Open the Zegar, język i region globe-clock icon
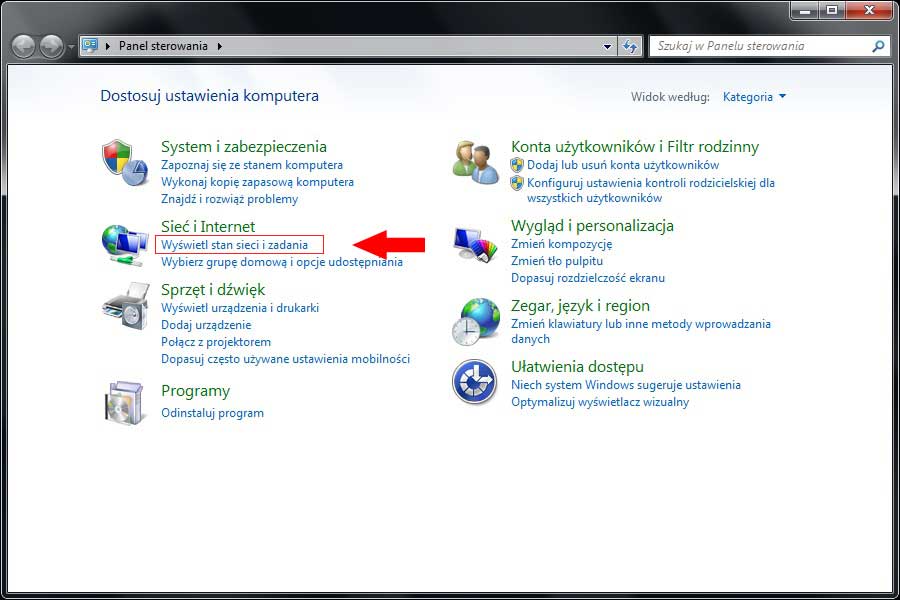Viewport: 900px width, 600px height. (x=475, y=322)
